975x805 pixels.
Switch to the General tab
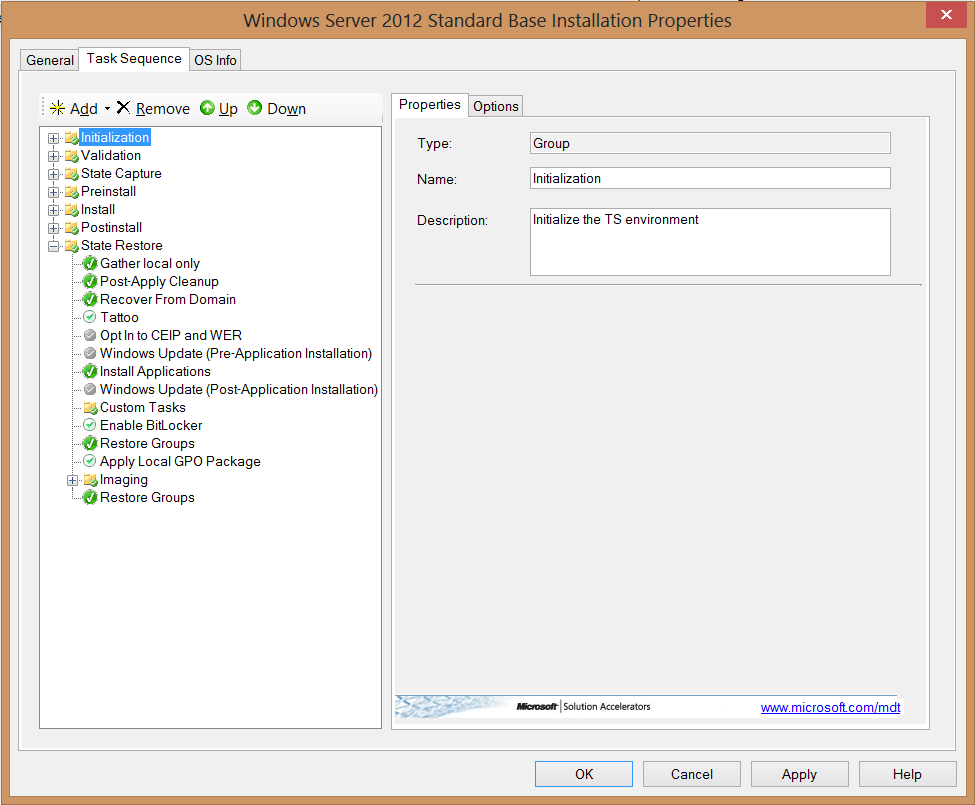pos(50,60)
